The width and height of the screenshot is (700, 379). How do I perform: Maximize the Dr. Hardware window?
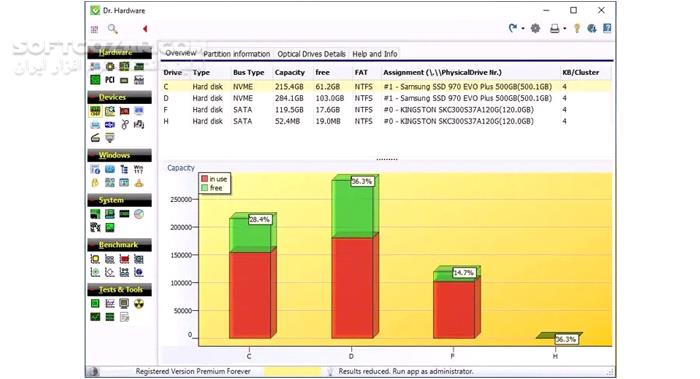click(573, 10)
